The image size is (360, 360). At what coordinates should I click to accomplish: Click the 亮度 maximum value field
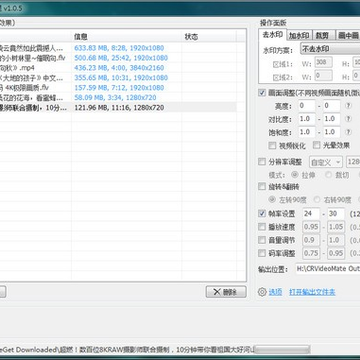tap(331, 106)
